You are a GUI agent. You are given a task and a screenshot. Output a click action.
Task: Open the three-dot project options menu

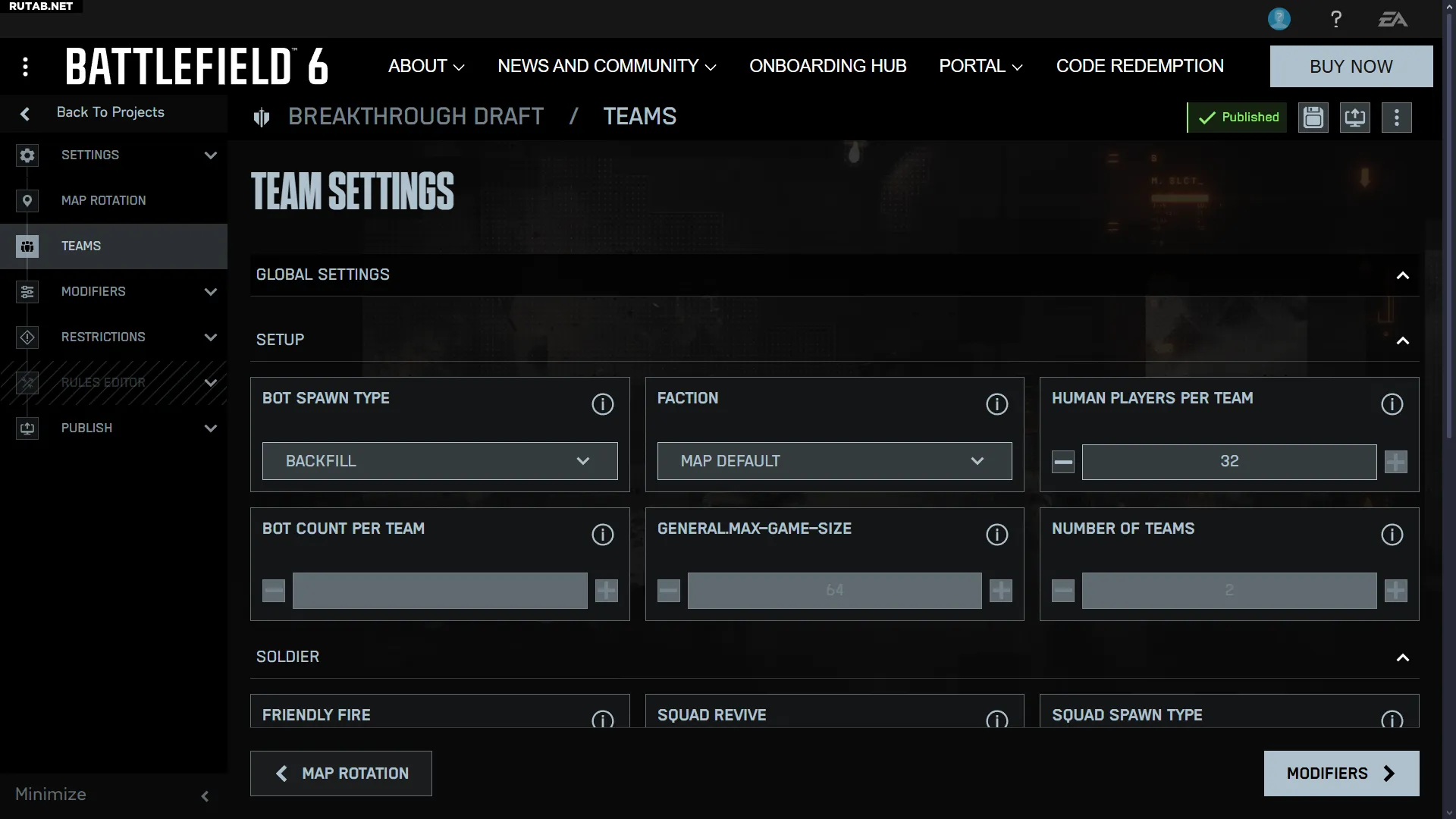tap(1396, 118)
